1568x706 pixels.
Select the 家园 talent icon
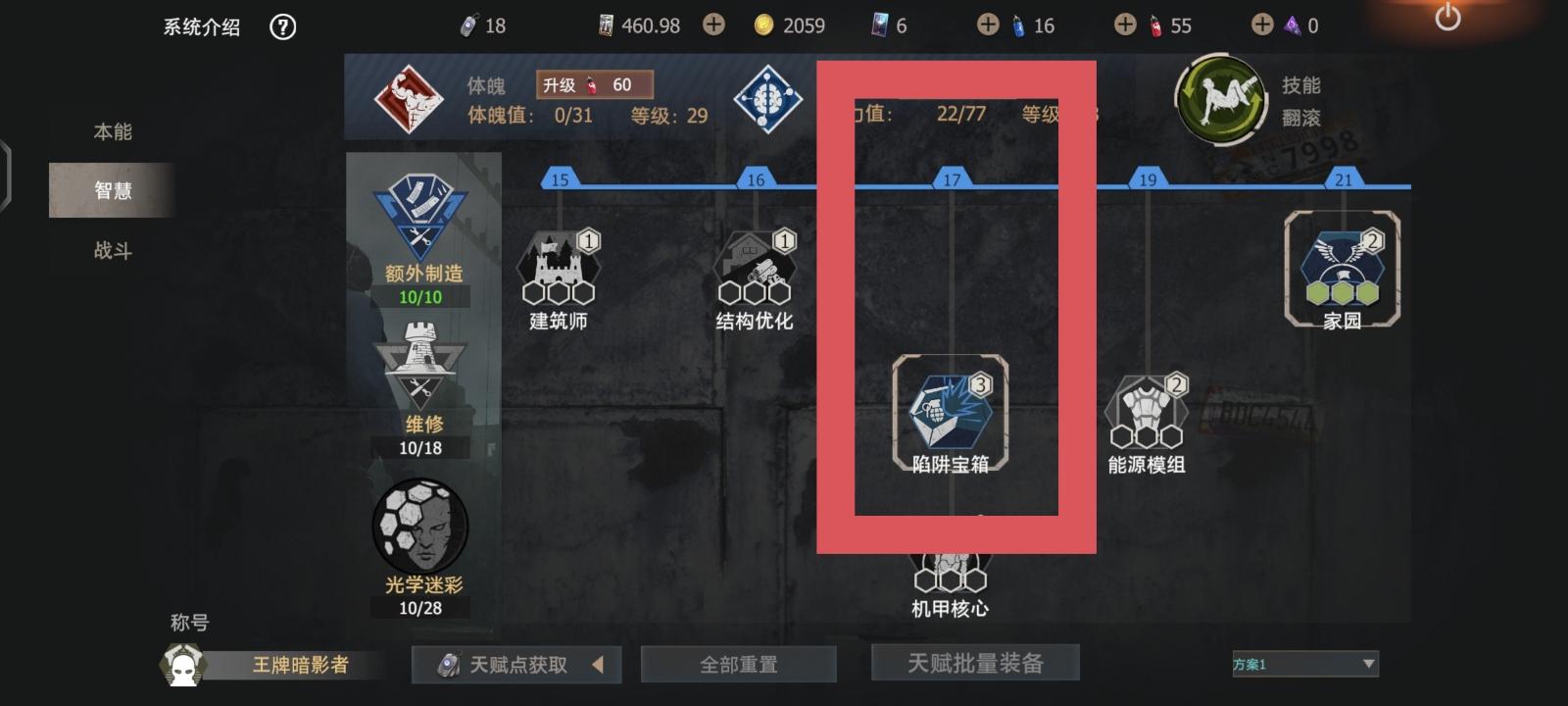click(1343, 267)
